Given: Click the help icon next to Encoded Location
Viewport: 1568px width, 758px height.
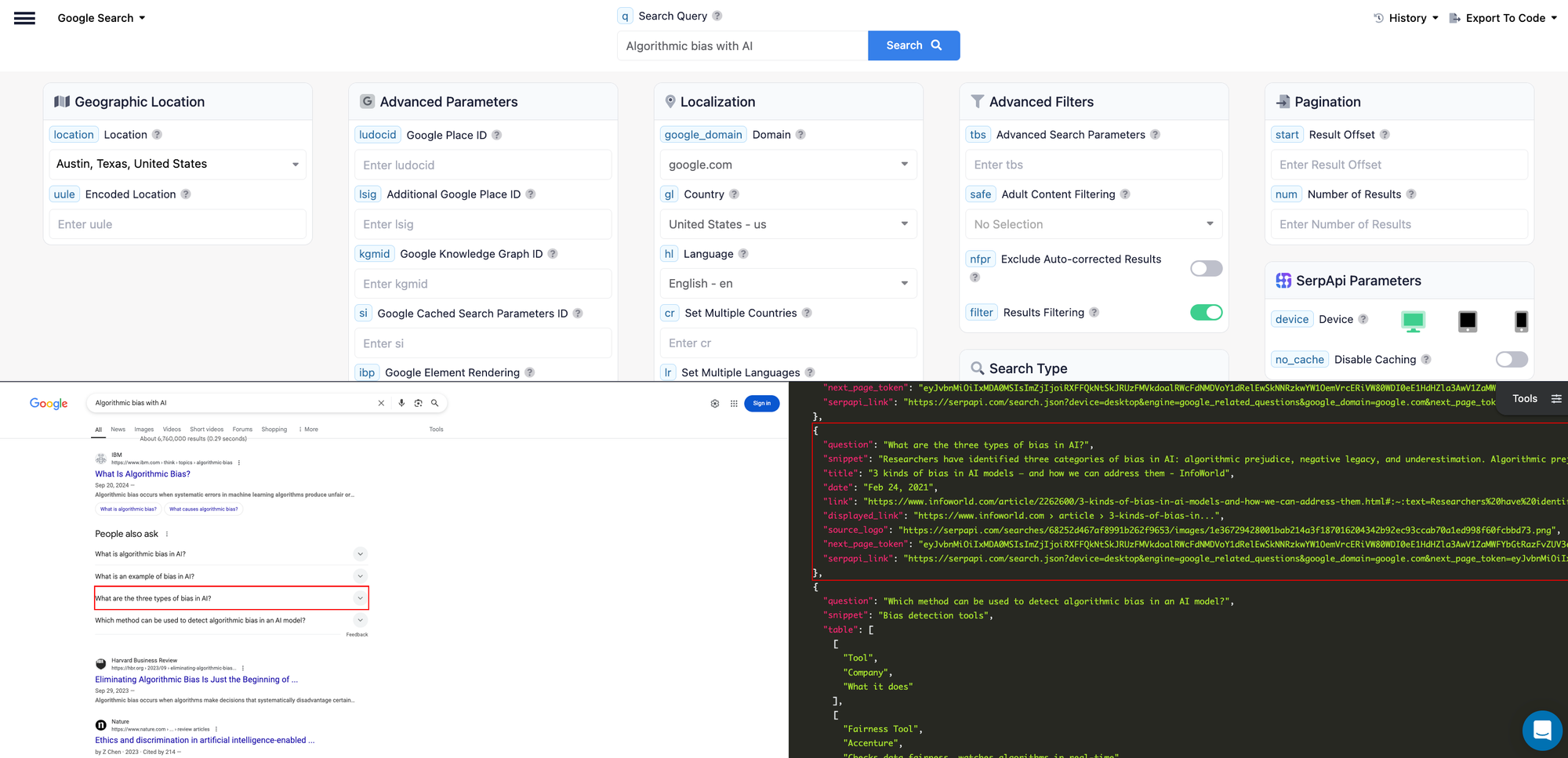Looking at the screenshot, I should (x=186, y=194).
